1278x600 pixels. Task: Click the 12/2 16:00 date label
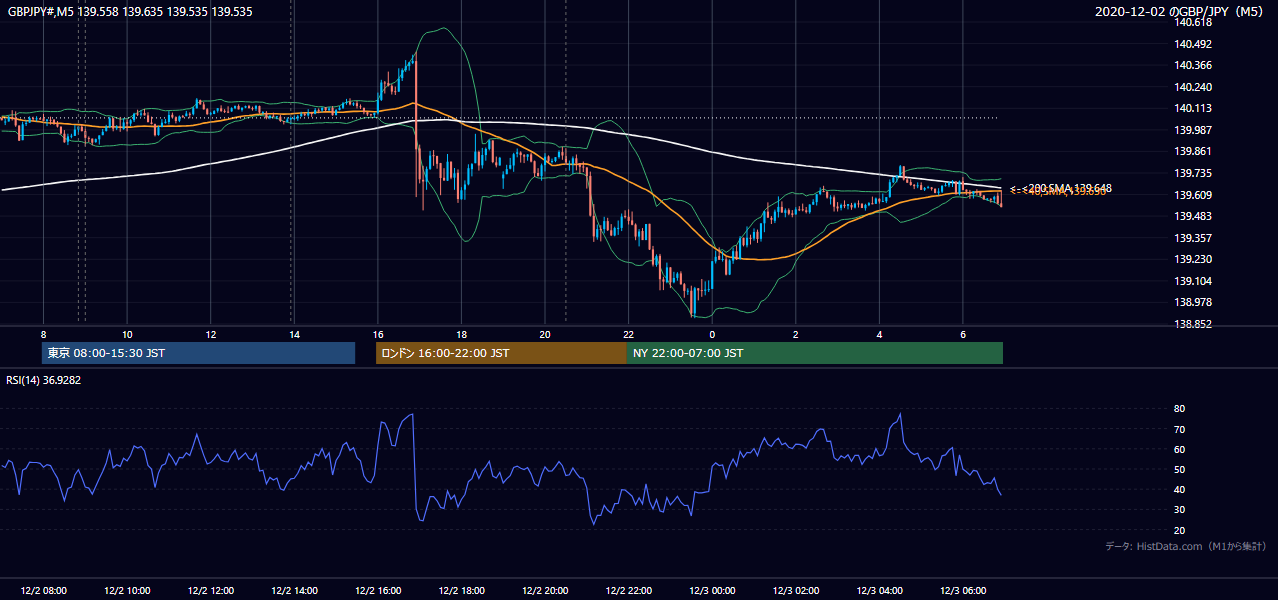coord(378,591)
